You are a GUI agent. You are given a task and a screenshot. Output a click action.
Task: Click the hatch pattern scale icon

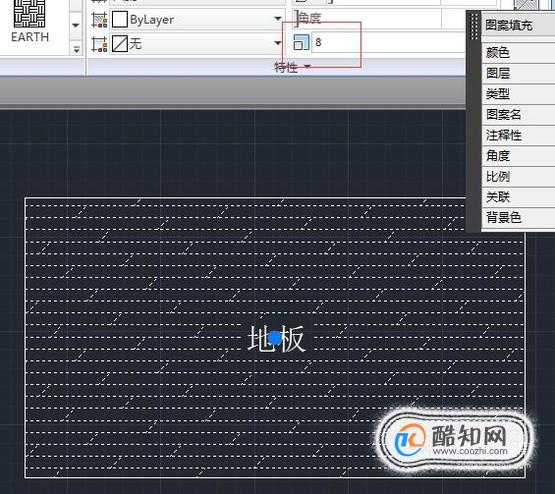302,42
